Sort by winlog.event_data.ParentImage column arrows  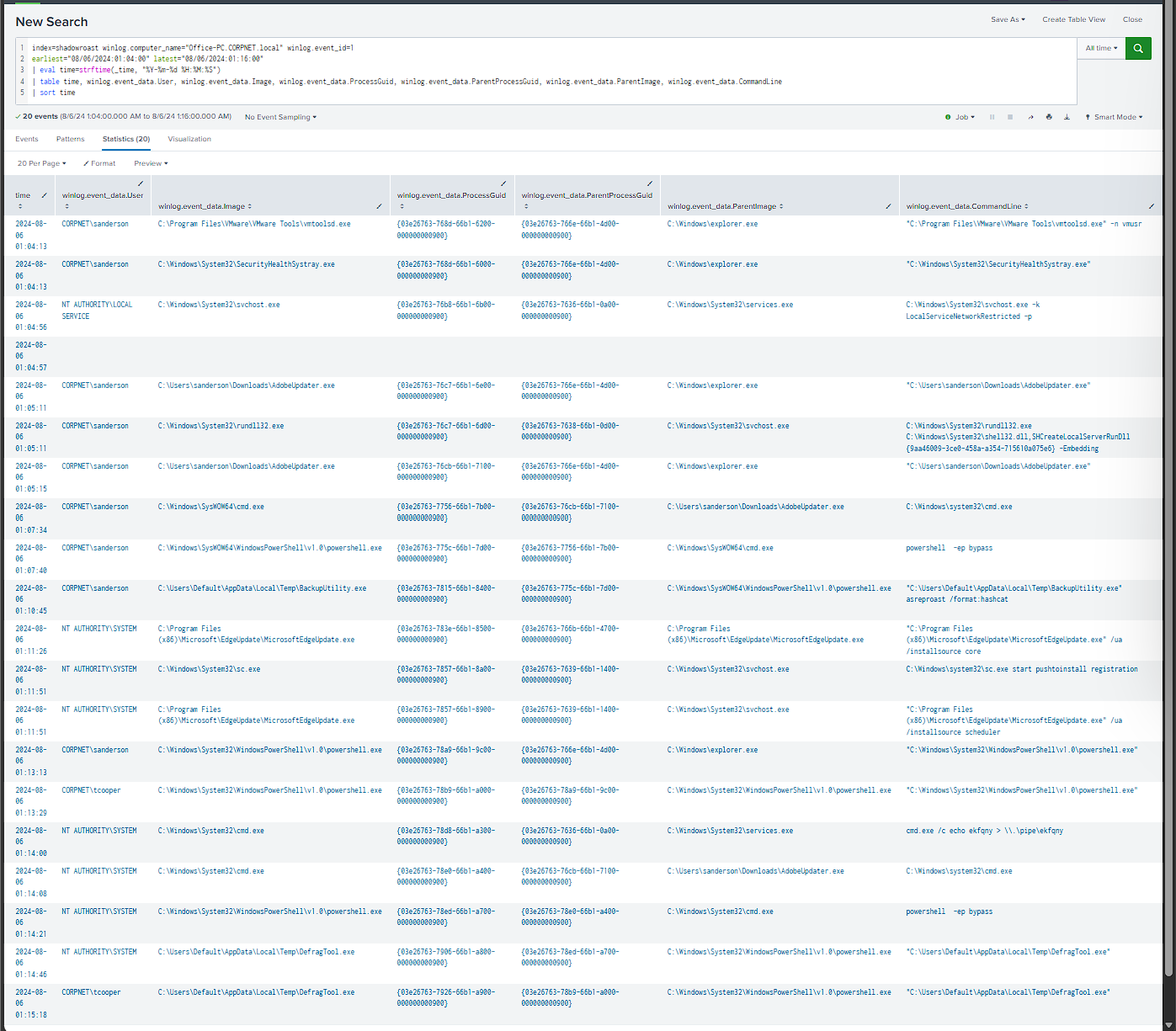point(781,206)
